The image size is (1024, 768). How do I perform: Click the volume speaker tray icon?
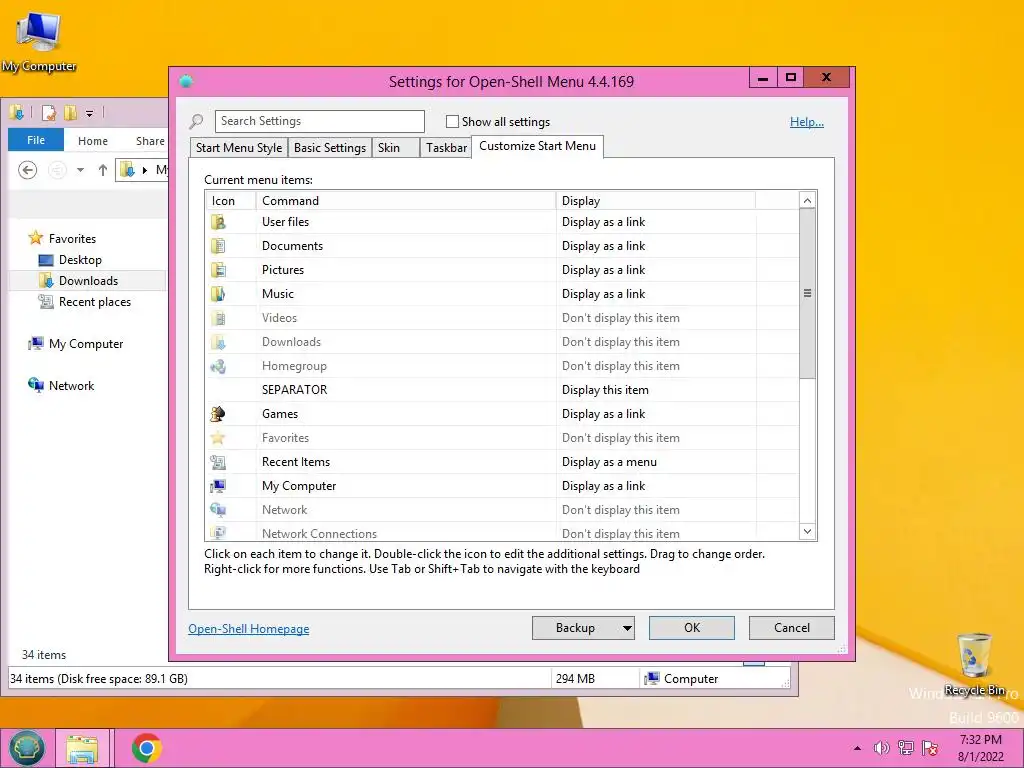tap(882, 748)
